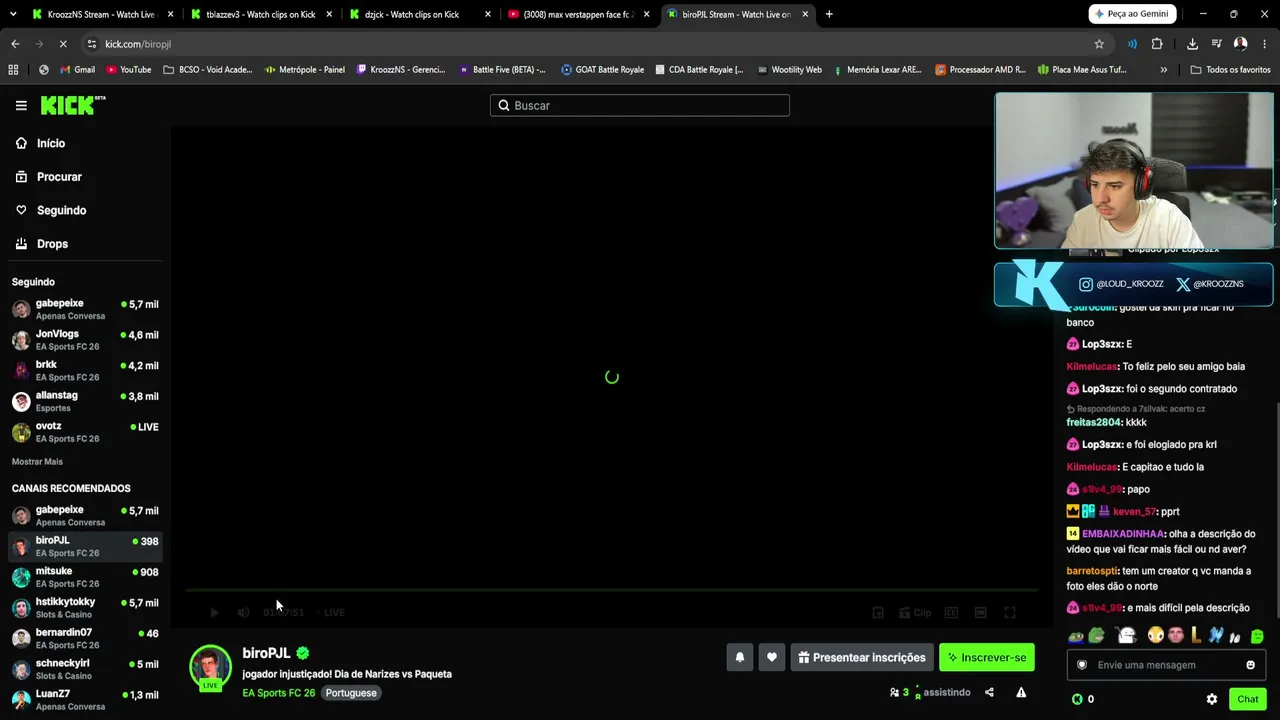Screen dimensions: 1280x720
Task: Toggle closed captions in the player
Action: pos(951,612)
